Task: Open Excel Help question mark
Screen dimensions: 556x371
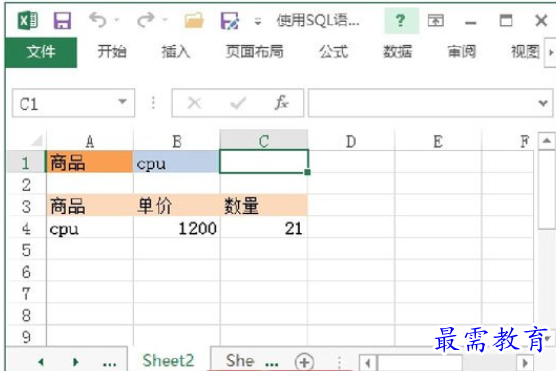Action: 401,20
